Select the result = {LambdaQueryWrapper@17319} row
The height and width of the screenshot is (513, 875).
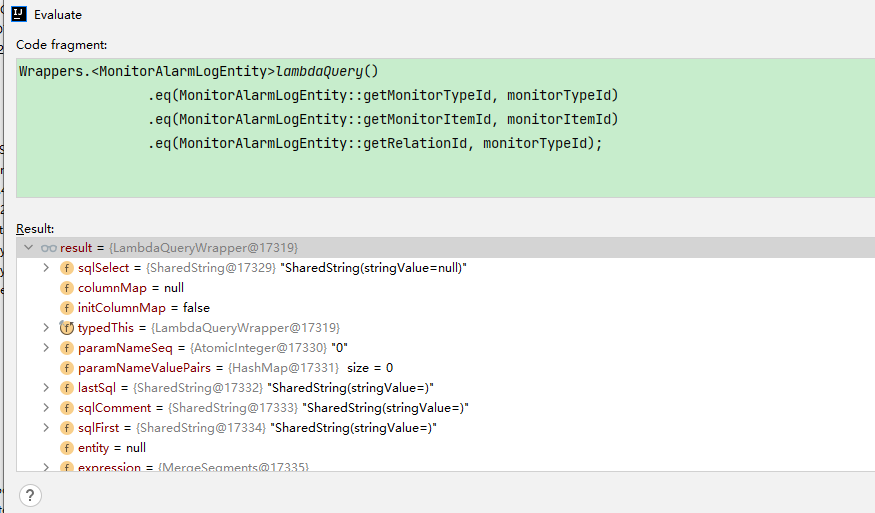tap(445, 247)
